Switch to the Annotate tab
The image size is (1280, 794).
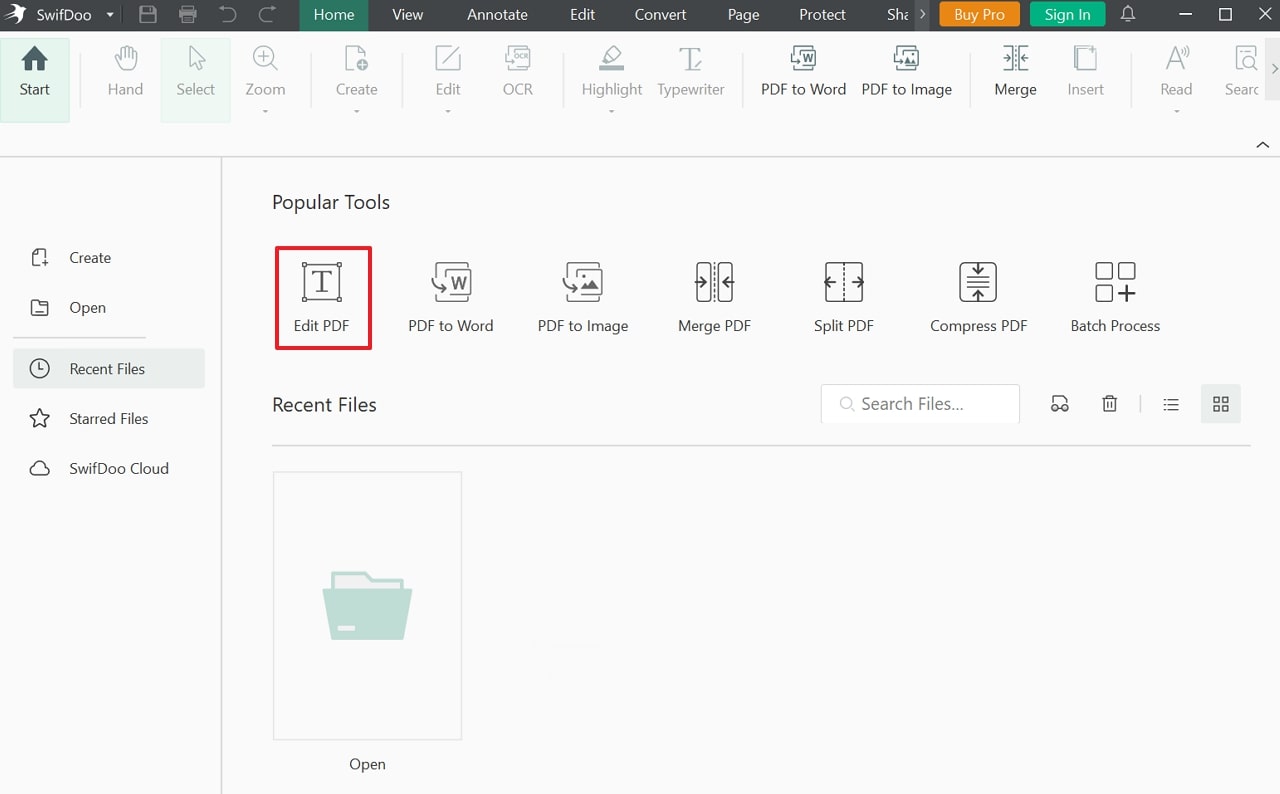(497, 14)
